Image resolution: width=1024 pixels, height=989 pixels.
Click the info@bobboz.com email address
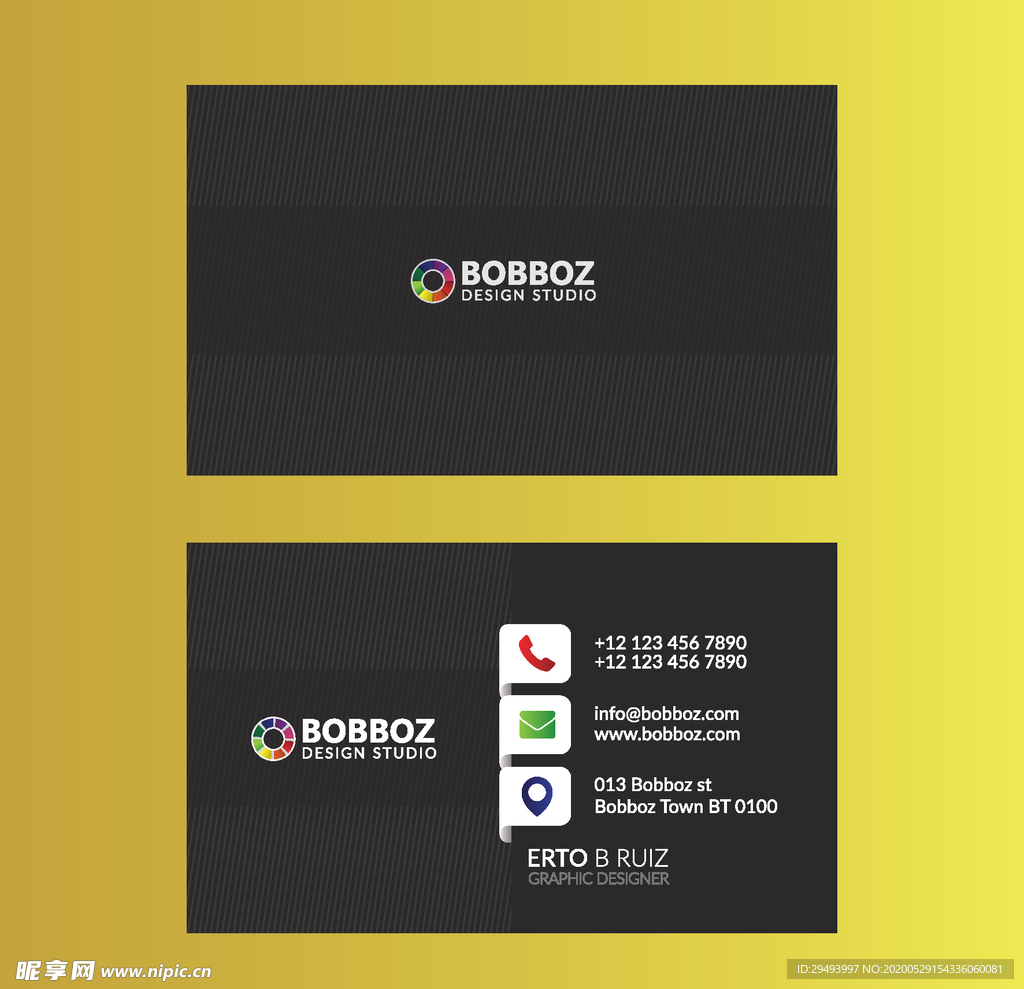[666, 713]
